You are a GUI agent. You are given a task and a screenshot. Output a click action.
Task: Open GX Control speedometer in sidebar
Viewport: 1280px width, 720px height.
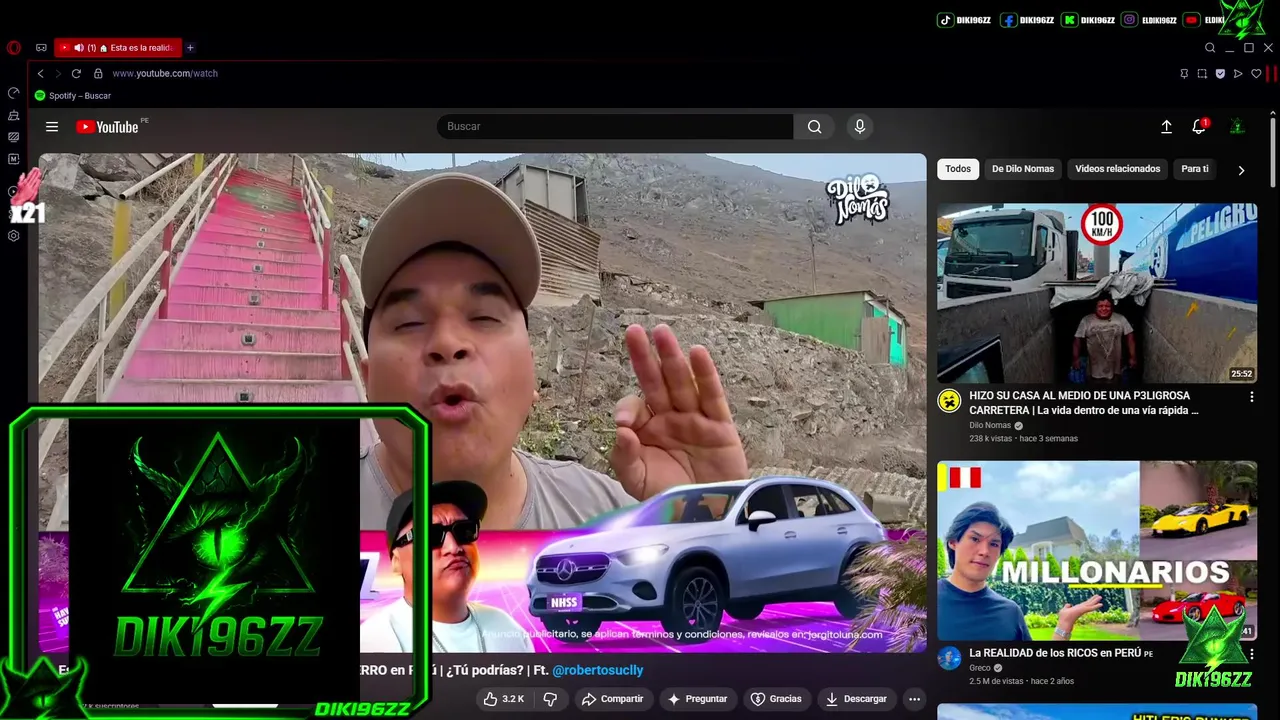coord(13,93)
